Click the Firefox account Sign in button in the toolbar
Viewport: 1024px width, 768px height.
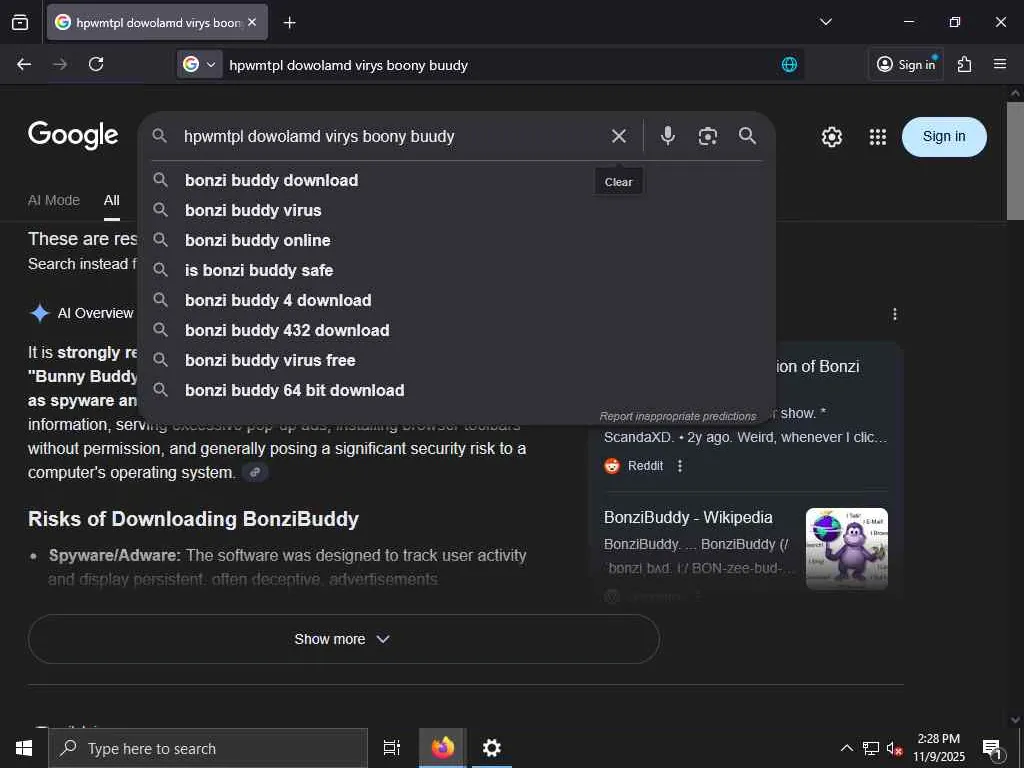(906, 64)
